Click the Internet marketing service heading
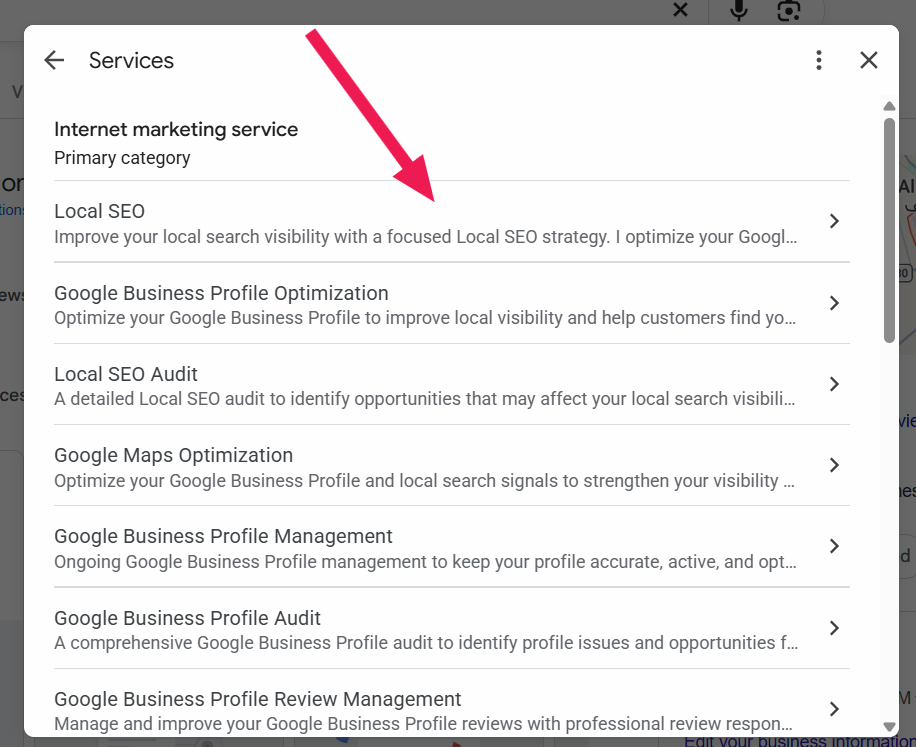The height and width of the screenshot is (747, 916). 176,130
